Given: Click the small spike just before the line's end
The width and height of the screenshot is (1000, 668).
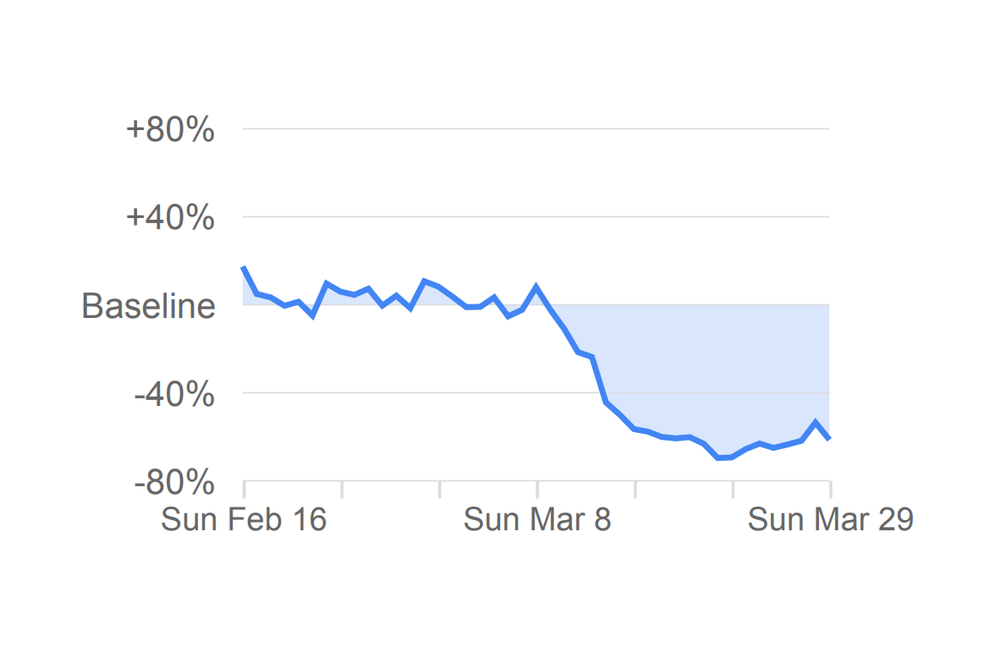Looking at the screenshot, I should (816, 422).
